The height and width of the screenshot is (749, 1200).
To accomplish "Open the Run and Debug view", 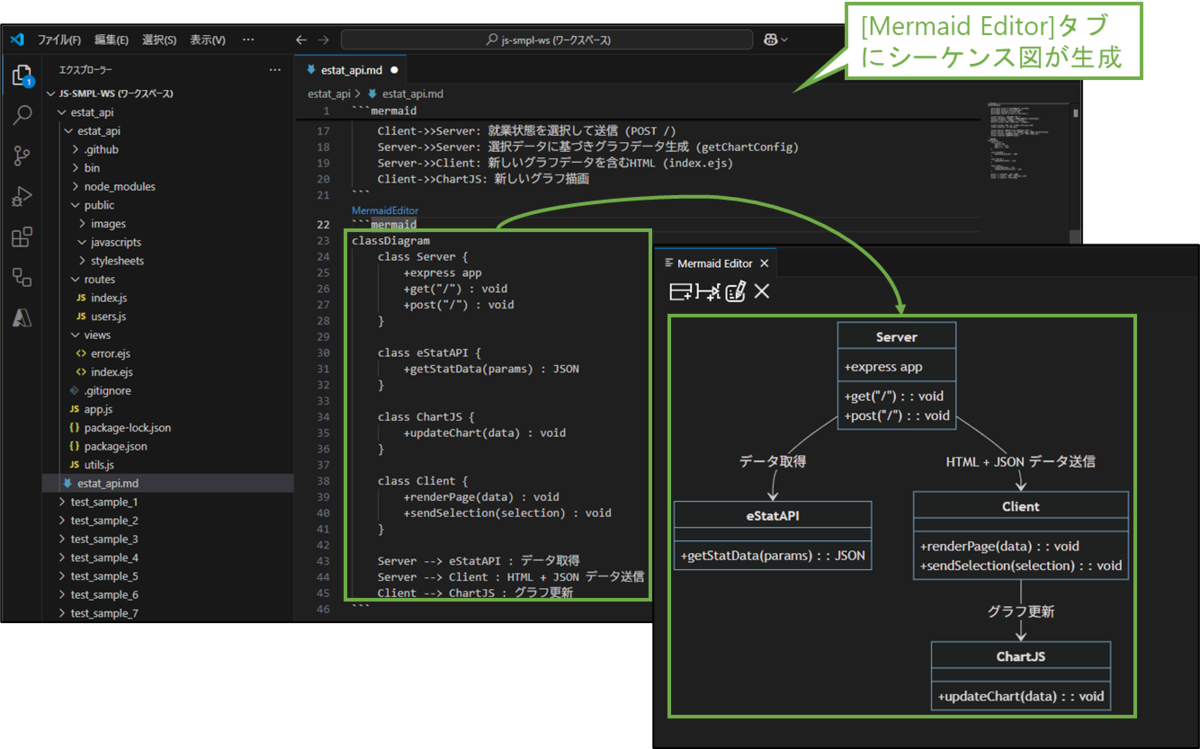I will tap(21, 197).
